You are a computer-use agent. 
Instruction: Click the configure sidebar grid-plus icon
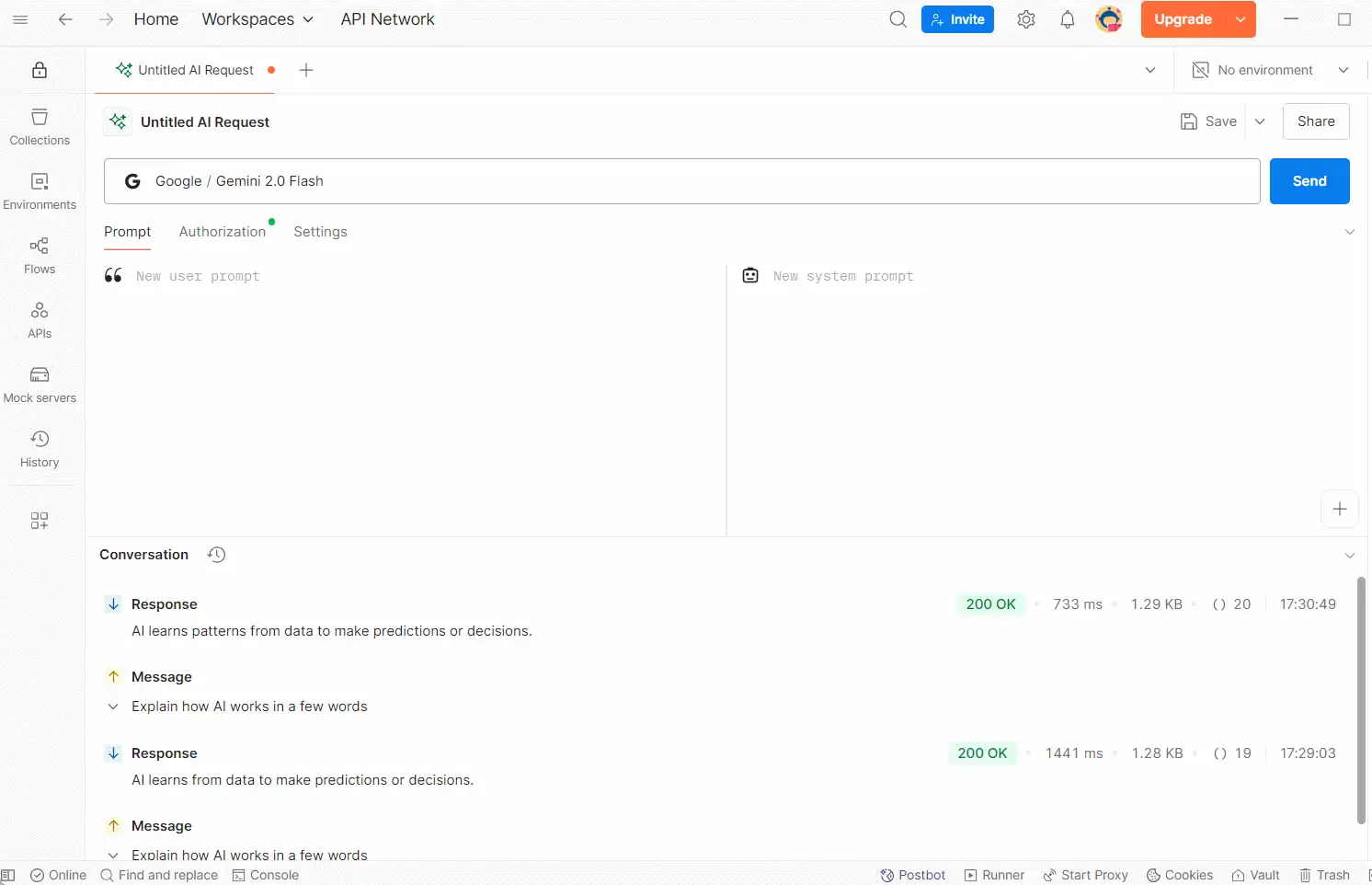(x=40, y=521)
